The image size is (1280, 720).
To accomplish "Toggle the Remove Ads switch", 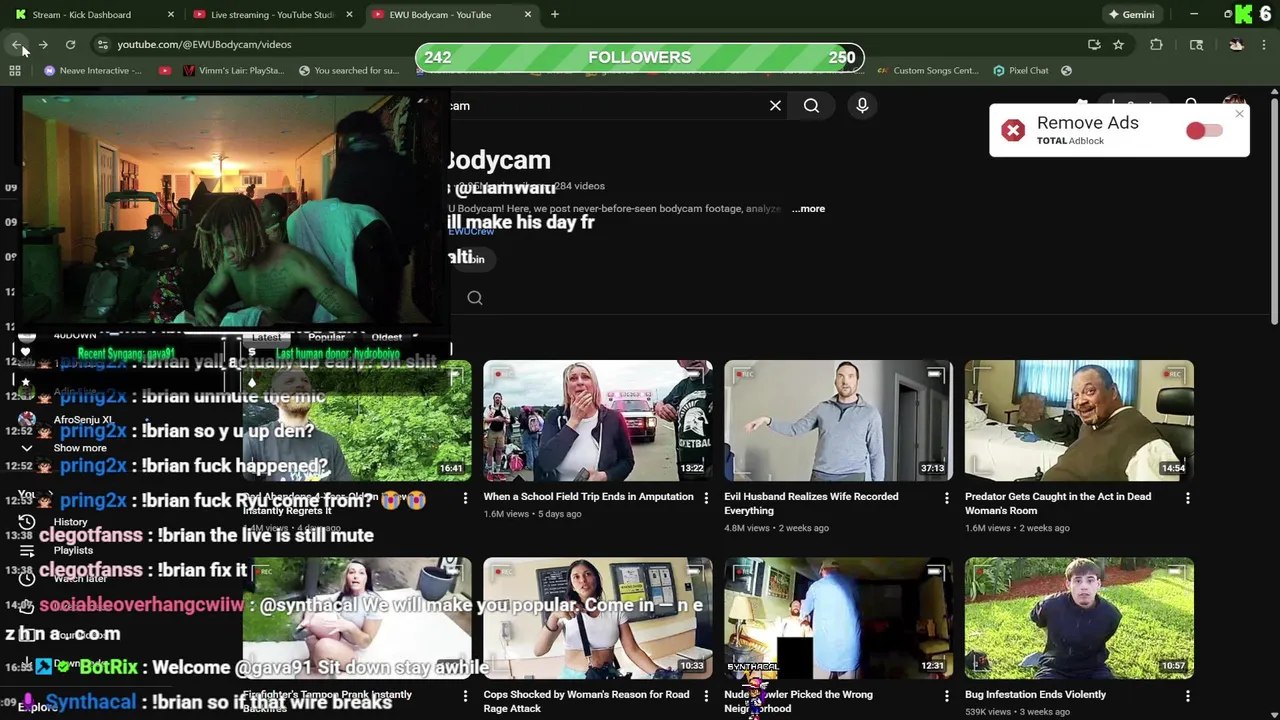I will tap(1204, 131).
